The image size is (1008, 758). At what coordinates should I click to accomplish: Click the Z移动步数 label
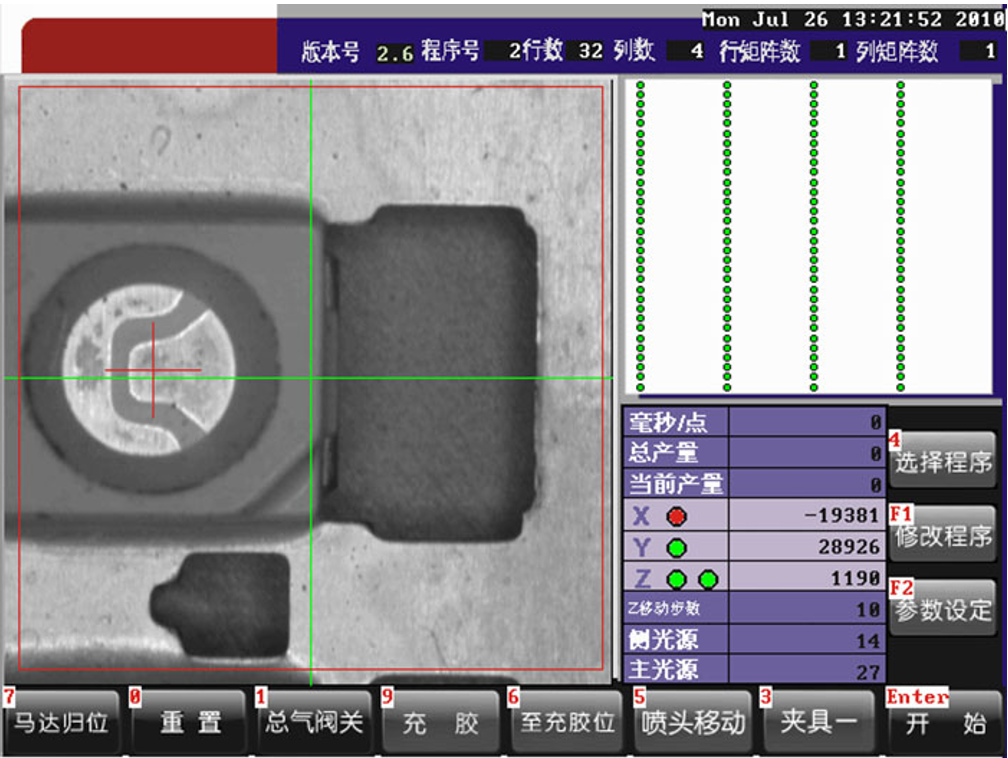coord(663,608)
